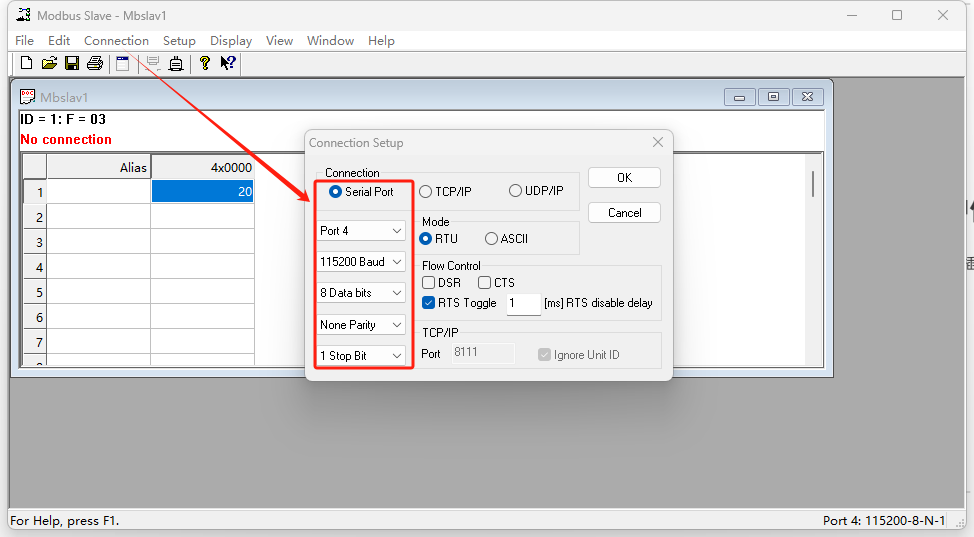Open the 115200 Baud dropdown
This screenshot has height=537, width=974.
coord(362,262)
